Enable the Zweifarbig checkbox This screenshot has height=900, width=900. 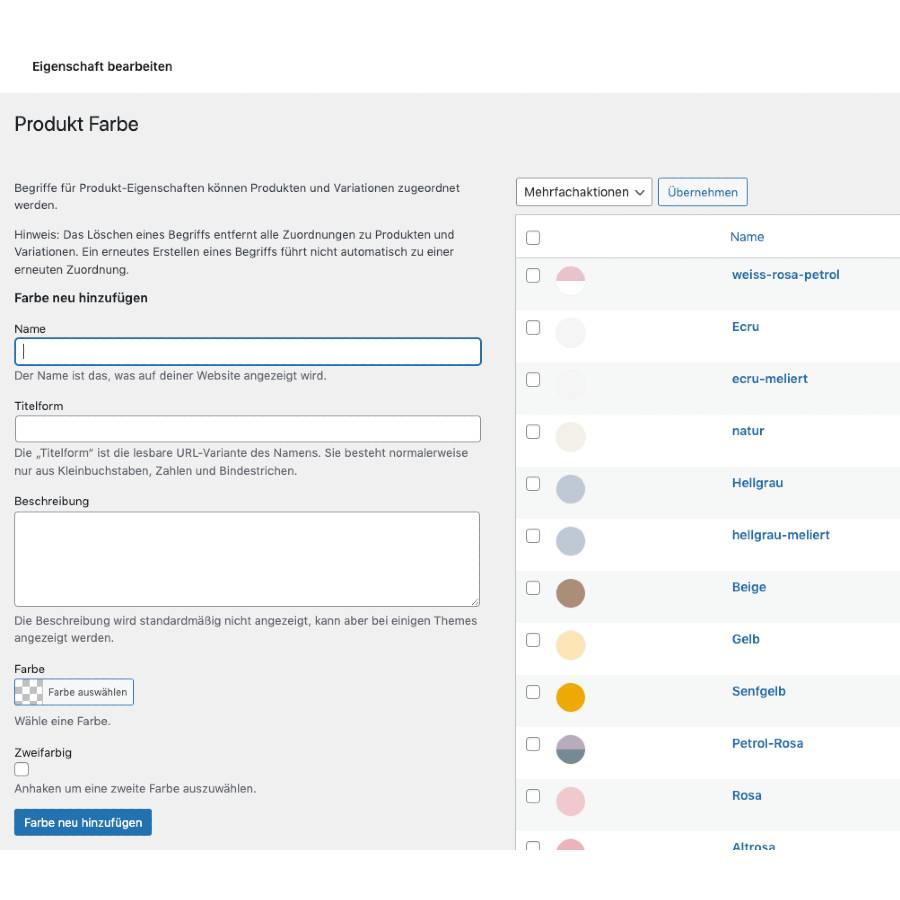coord(21,770)
